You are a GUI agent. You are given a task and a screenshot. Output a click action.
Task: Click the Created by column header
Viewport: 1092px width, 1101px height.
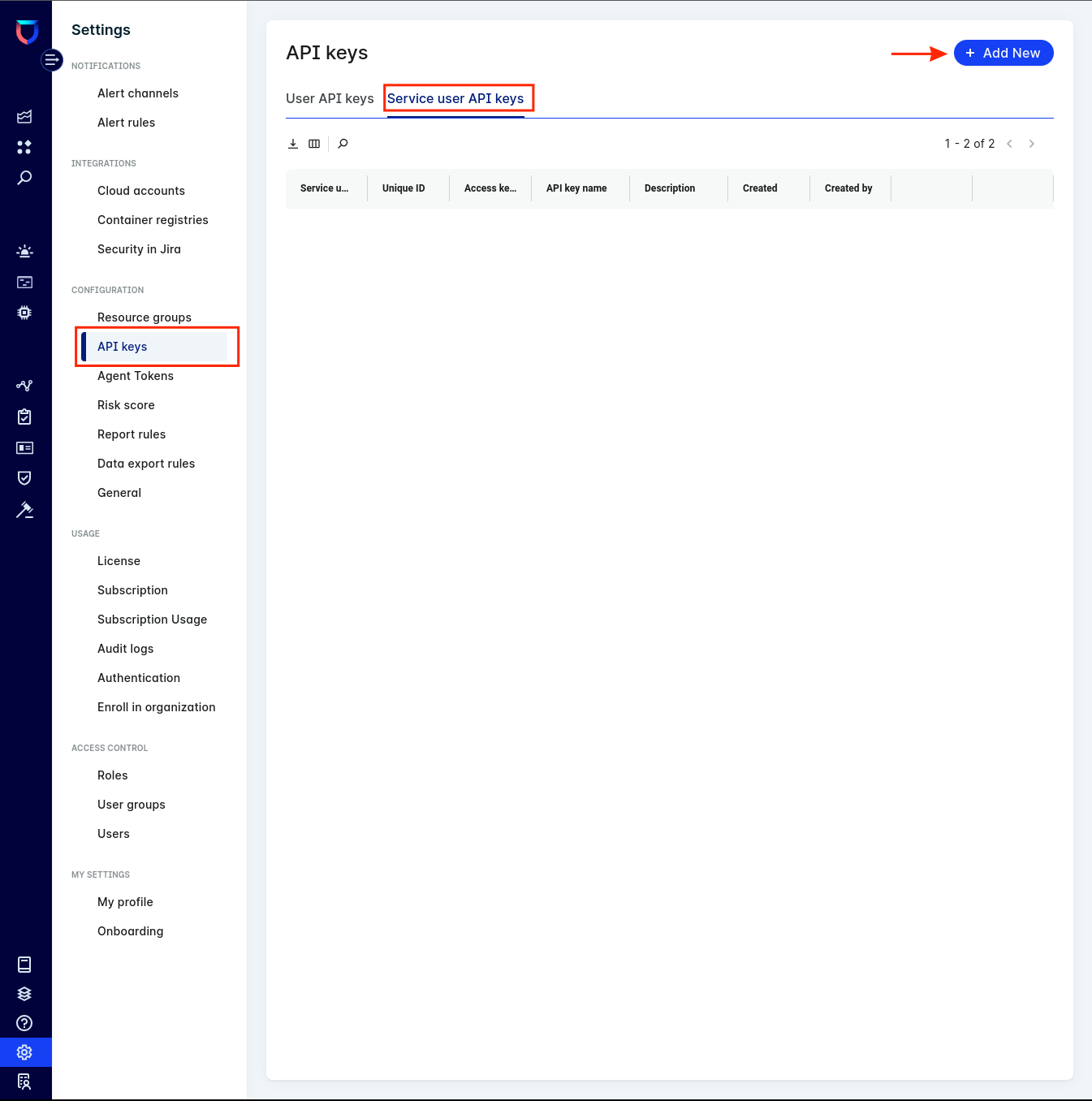[848, 188]
